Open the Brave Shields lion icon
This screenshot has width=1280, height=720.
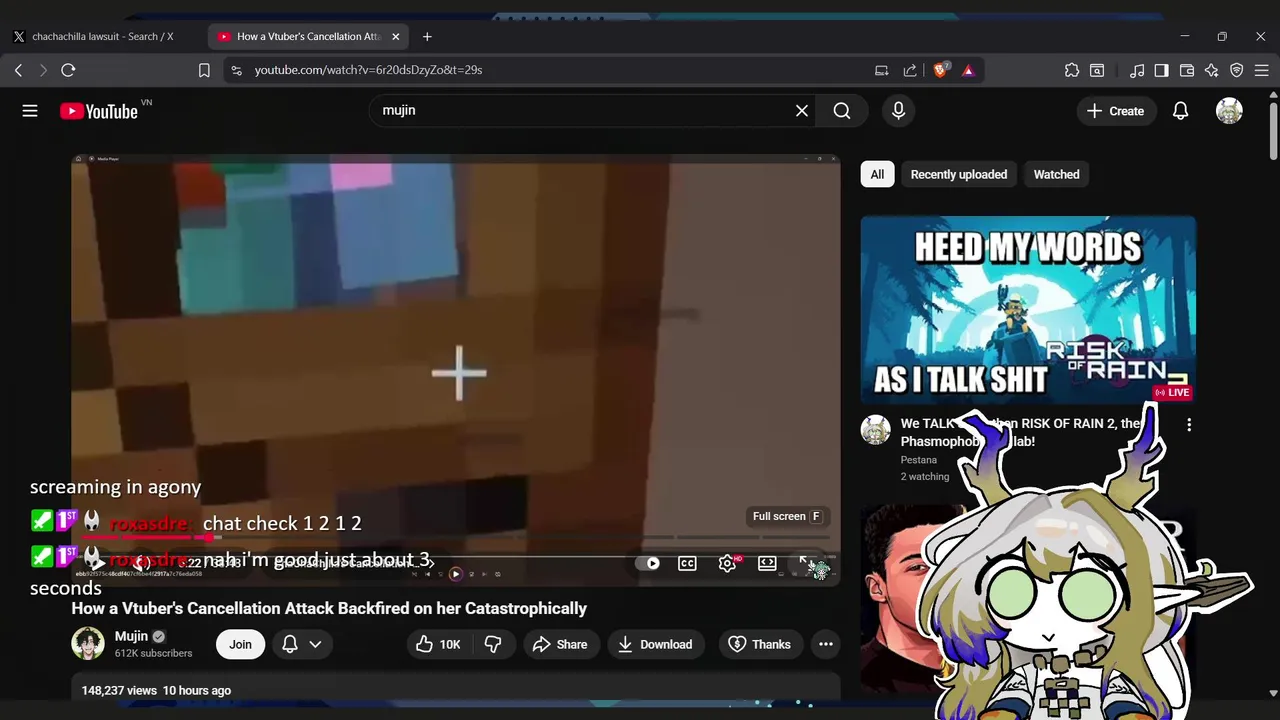click(x=940, y=70)
